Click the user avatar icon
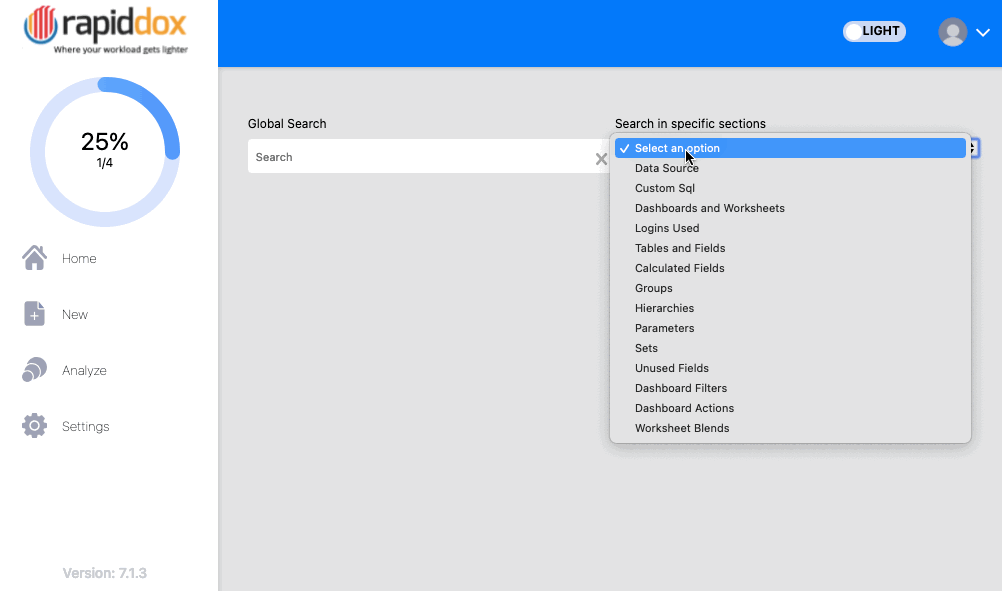Image resolution: width=1002 pixels, height=591 pixels. (x=952, y=31)
